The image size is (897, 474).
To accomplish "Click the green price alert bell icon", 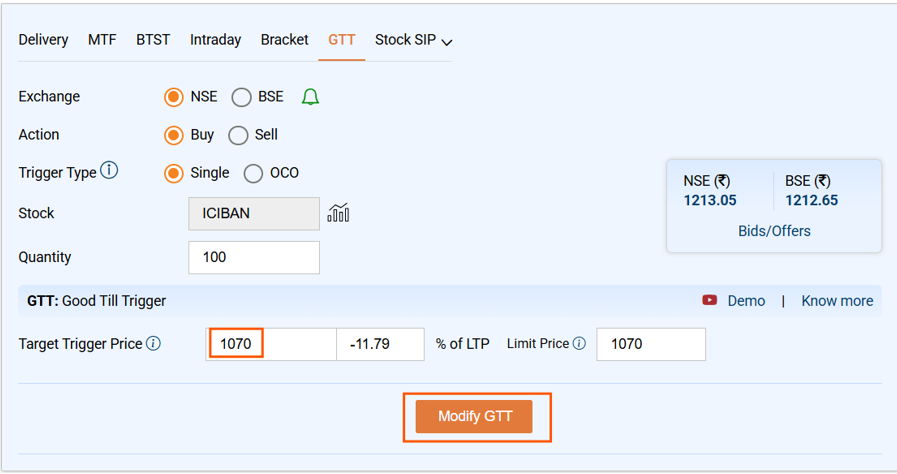I will tap(310, 97).
